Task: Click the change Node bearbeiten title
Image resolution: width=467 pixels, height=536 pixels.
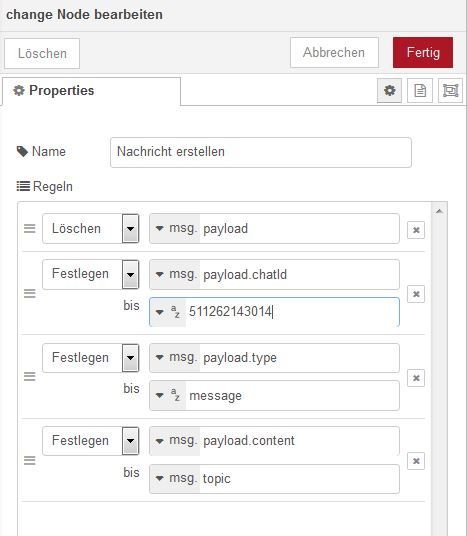Action: [84, 15]
